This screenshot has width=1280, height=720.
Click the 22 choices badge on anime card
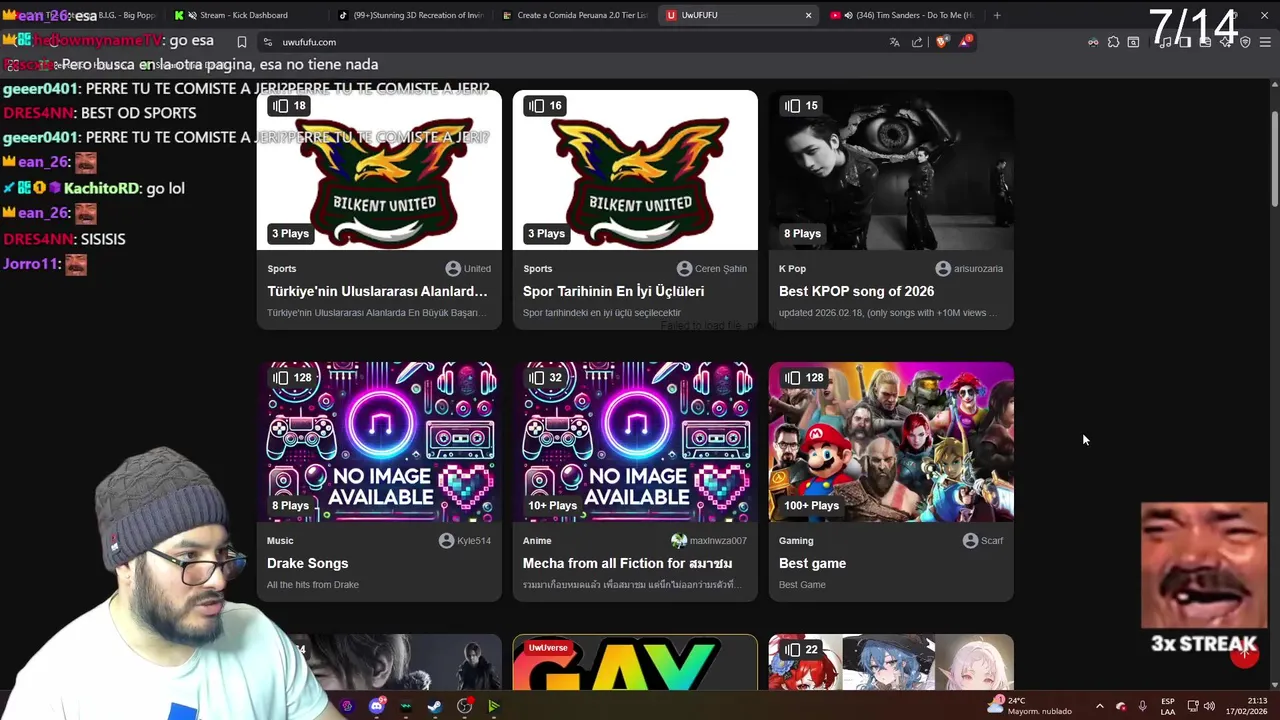coord(801,649)
